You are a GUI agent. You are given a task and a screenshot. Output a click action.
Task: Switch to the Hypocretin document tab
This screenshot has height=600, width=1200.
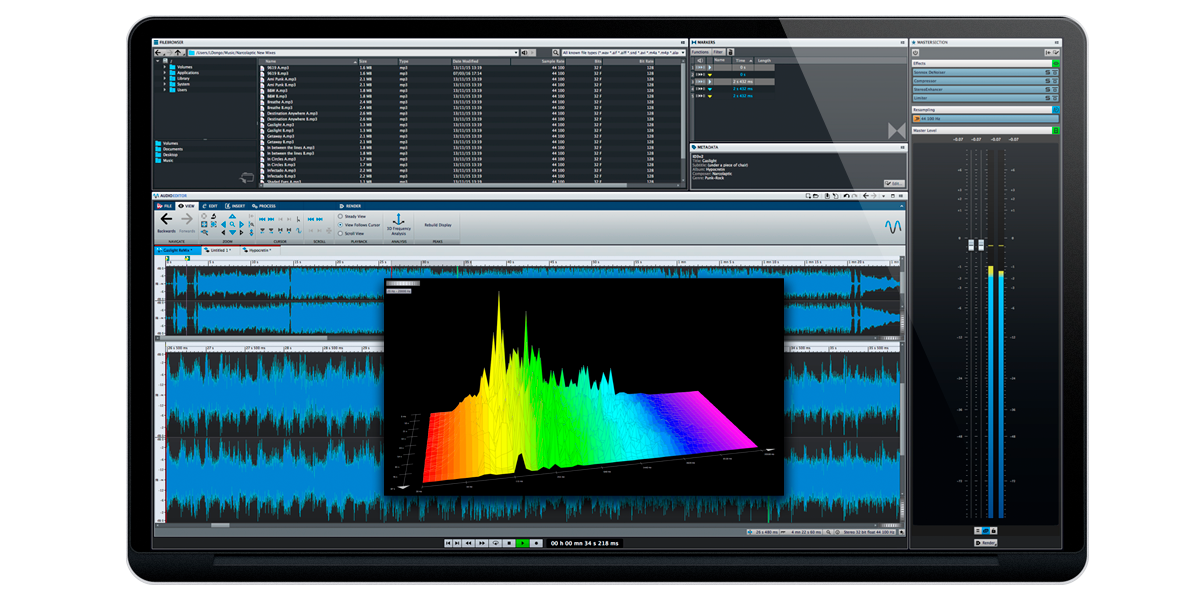pyautogui.click(x=260, y=250)
